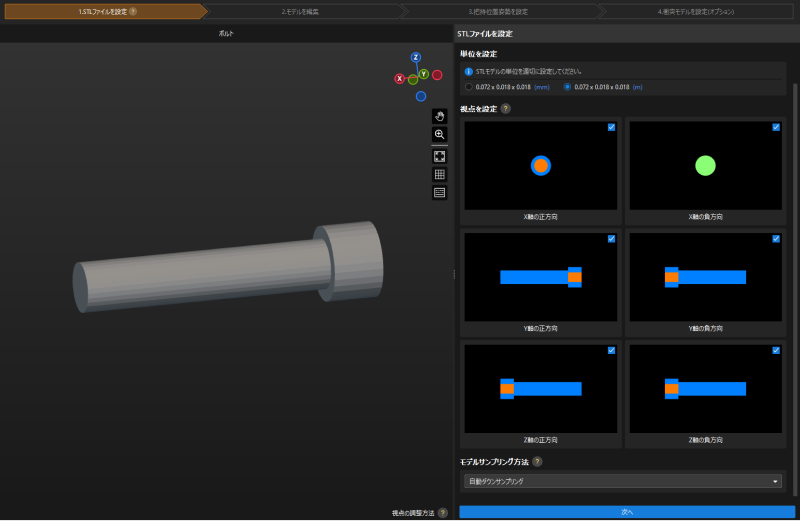Open help icon next to モデルサンプリング方法
The image size is (800, 521).
[538, 462]
